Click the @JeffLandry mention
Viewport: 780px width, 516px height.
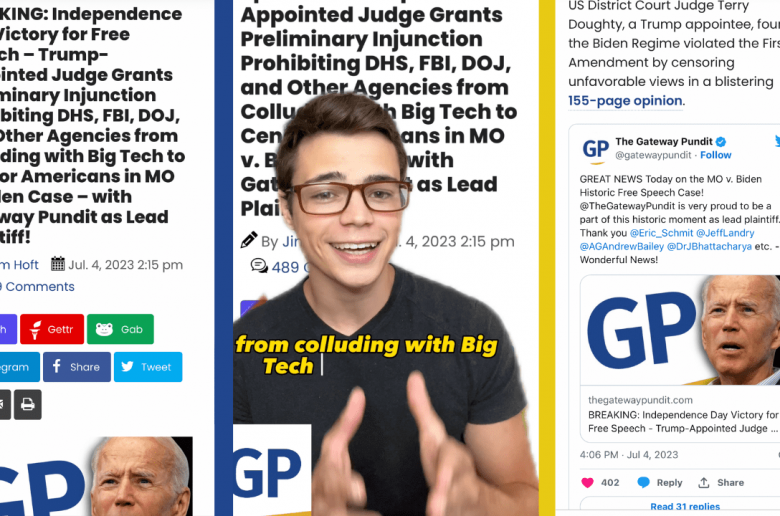pos(725,233)
